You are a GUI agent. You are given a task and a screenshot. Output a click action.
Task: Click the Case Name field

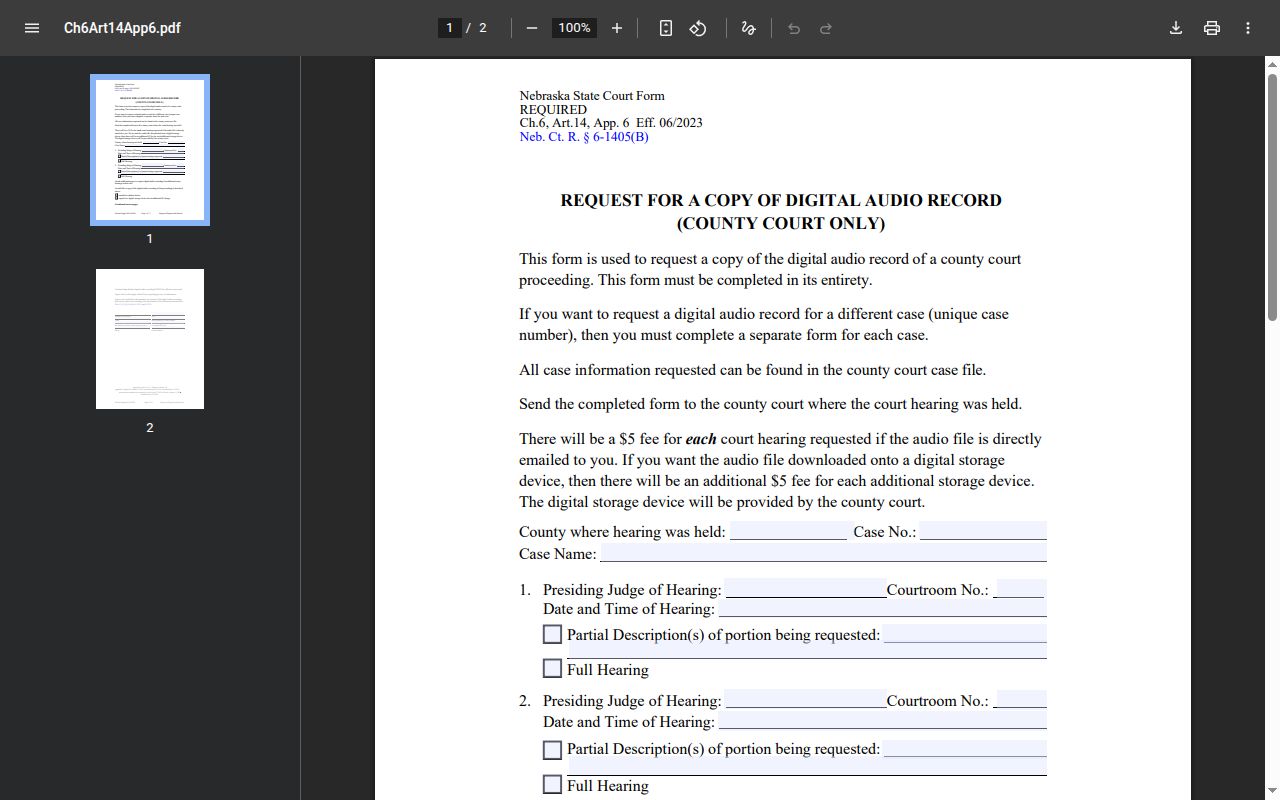pos(823,553)
